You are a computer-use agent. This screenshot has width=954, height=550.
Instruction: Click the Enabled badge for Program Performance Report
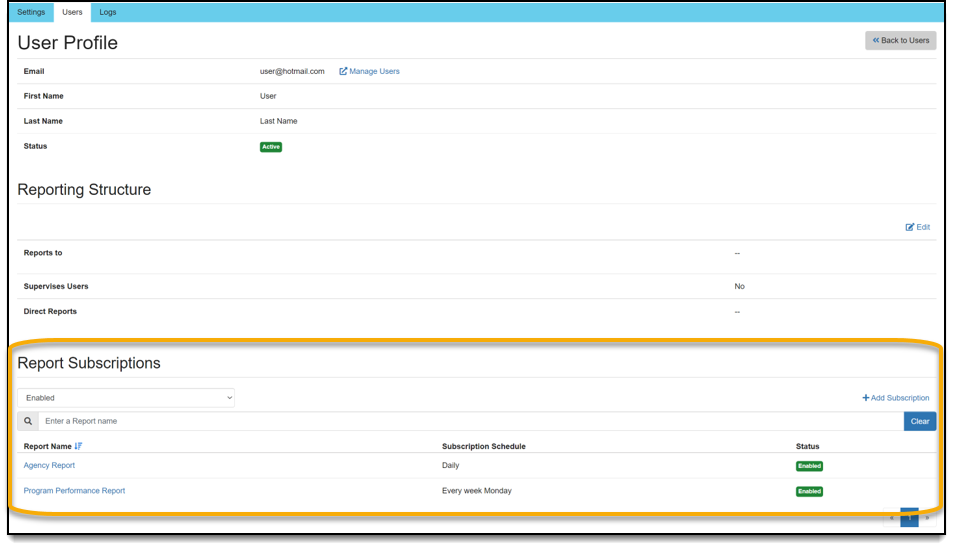click(x=809, y=492)
